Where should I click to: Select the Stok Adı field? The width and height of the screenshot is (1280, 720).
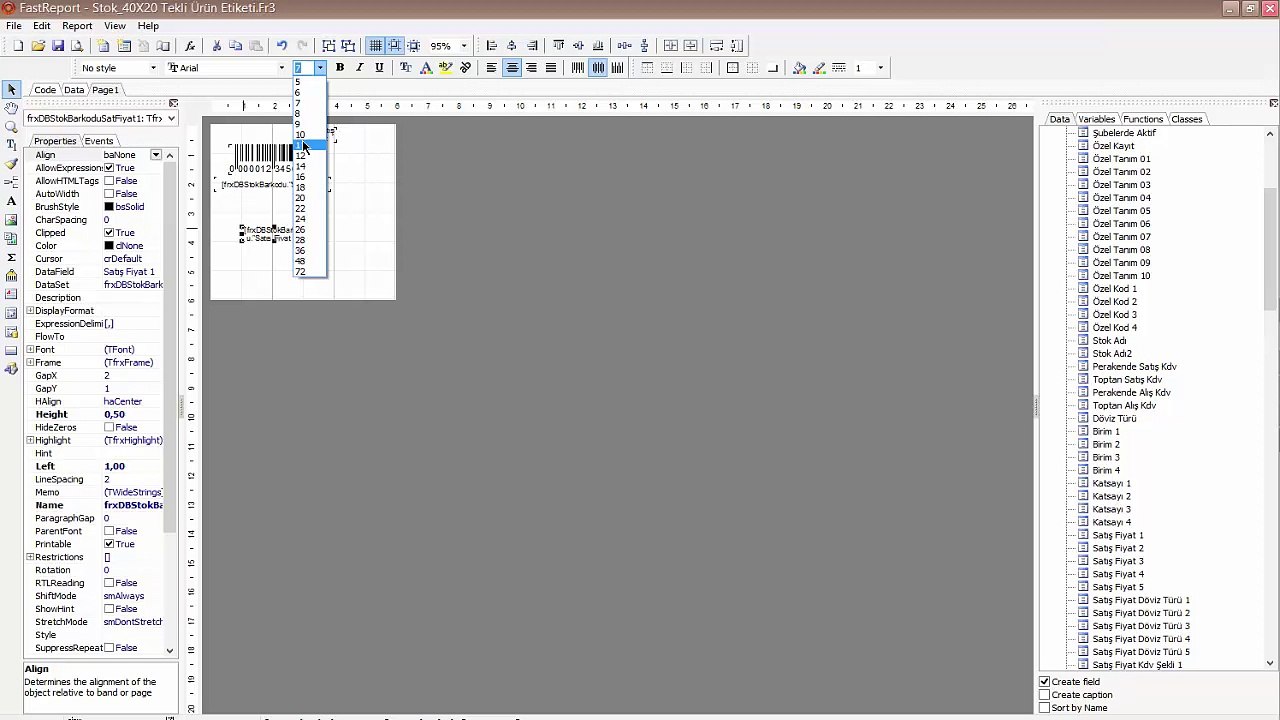click(1110, 341)
